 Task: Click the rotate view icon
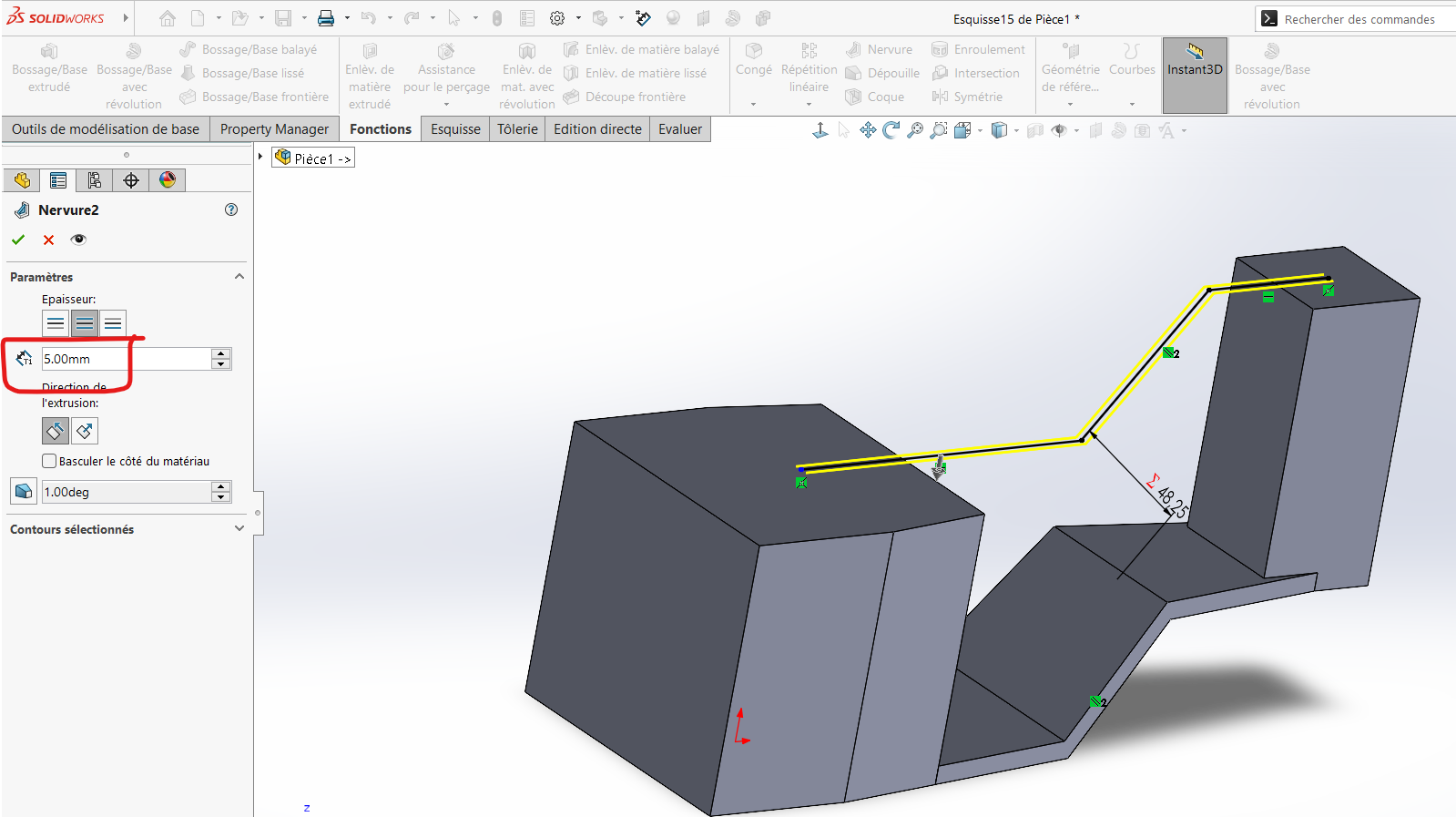891,130
